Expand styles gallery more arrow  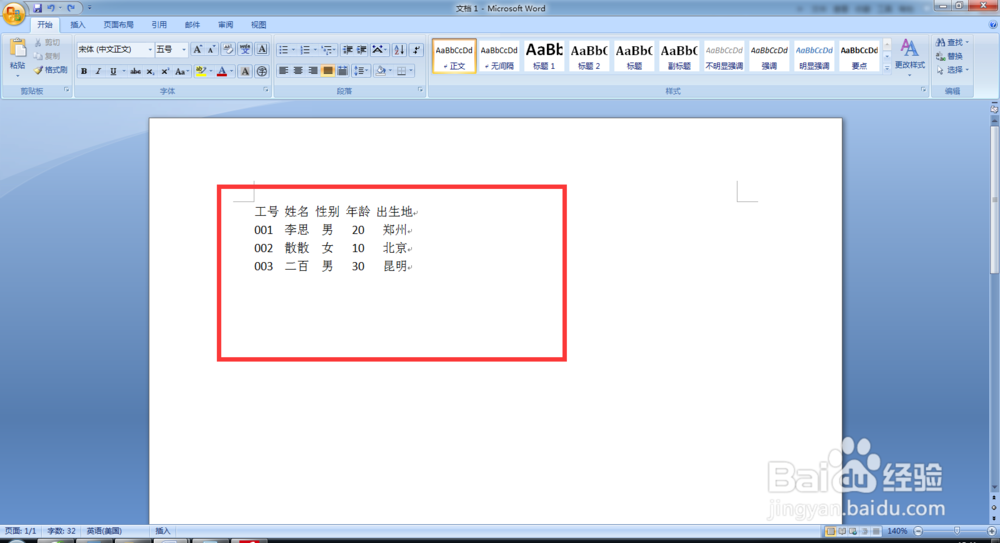click(x=887, y=68)
